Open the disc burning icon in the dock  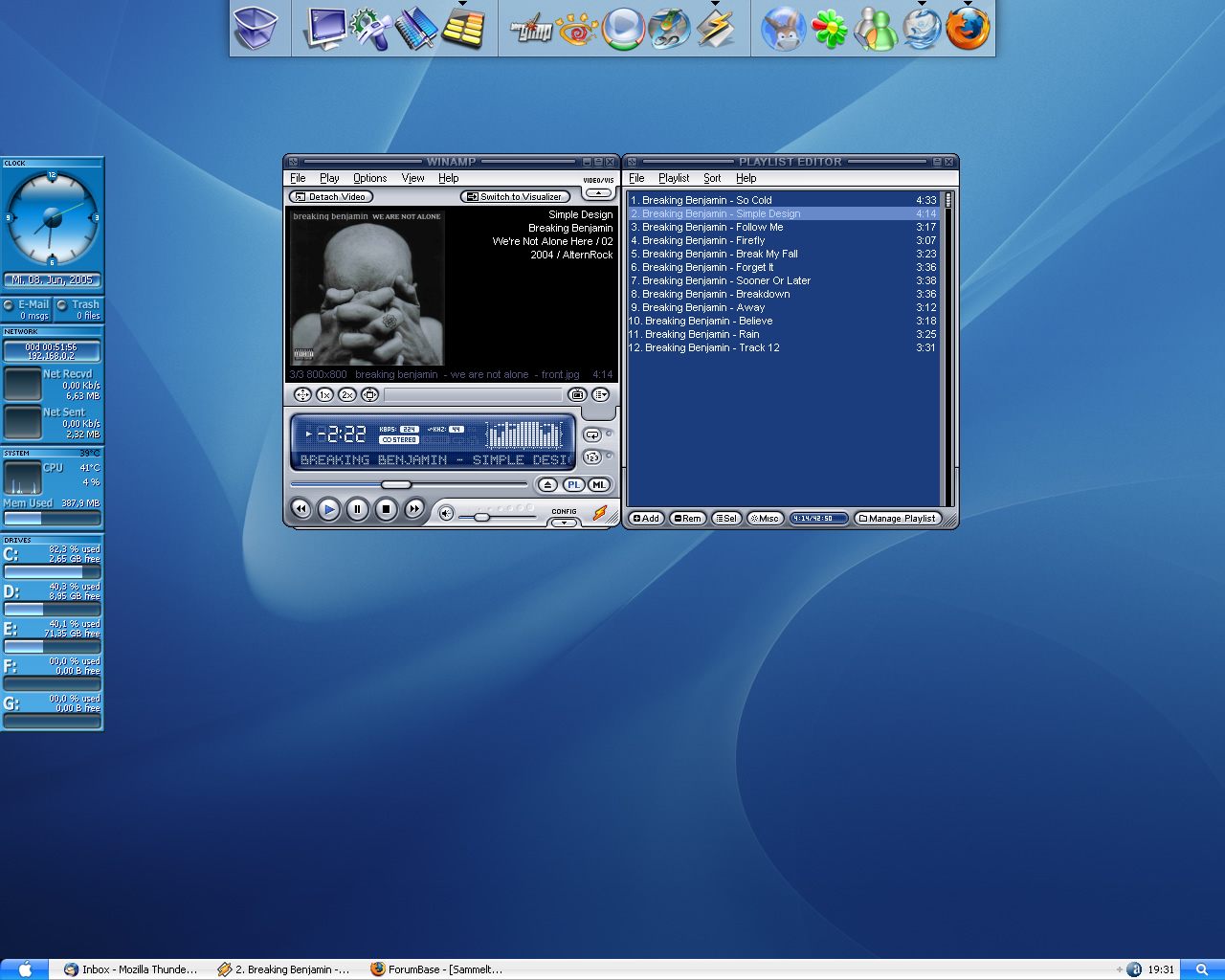point(669,29)
